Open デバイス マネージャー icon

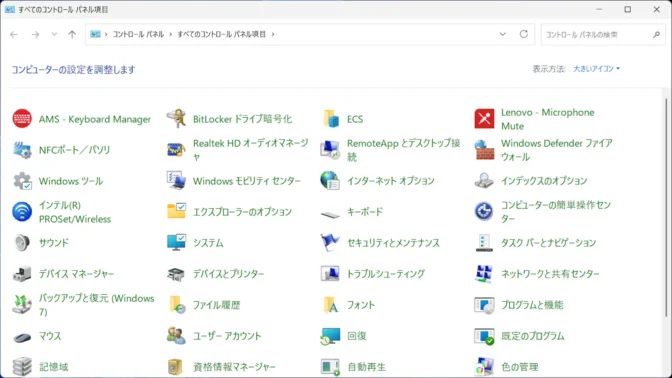click(22, 274)
